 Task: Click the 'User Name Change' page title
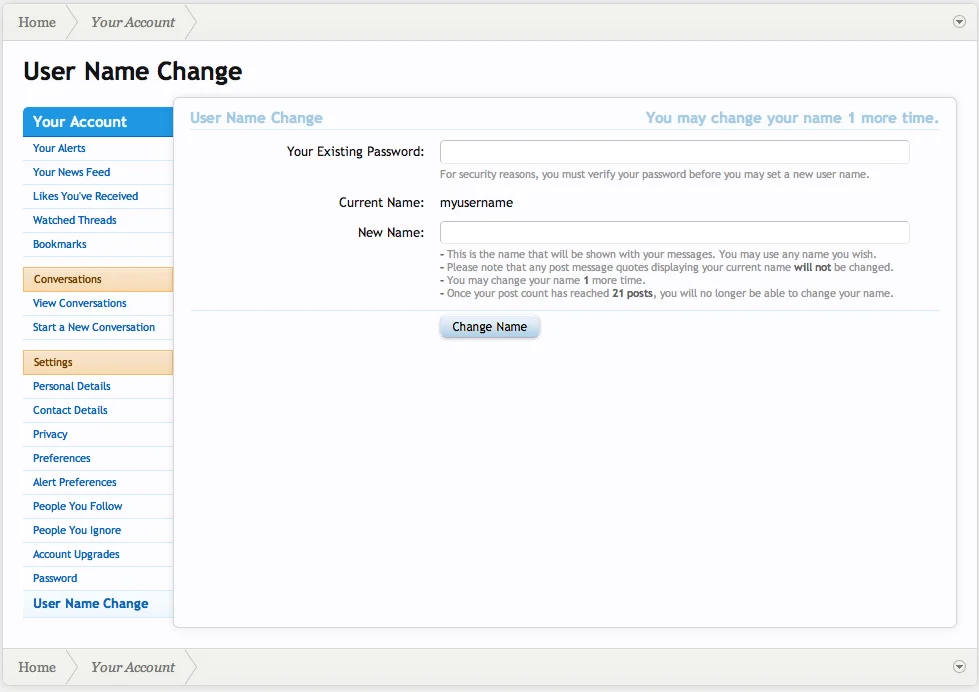click(132, 71)
